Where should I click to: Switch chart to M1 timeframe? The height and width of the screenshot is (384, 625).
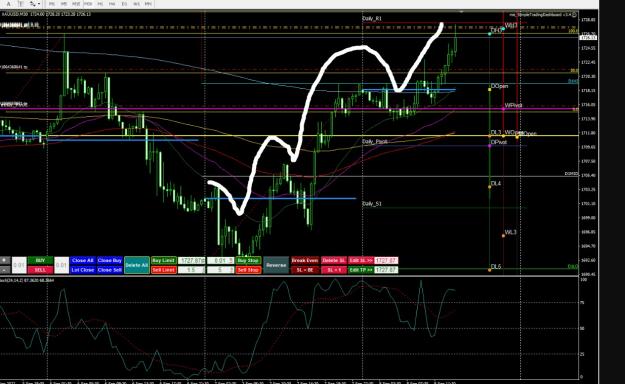point(52,4)
